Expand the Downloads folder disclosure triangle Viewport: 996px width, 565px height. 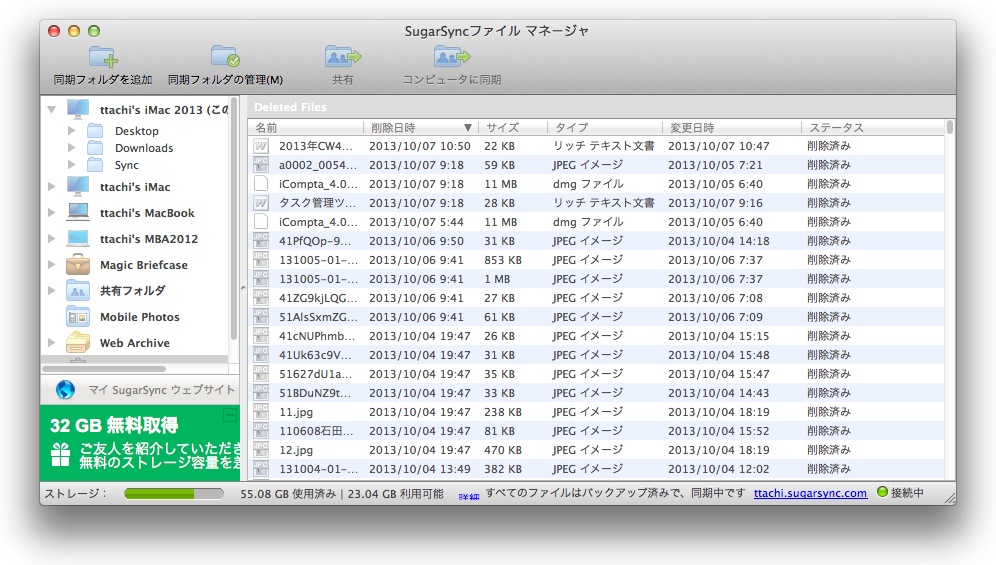click(71, 147)
